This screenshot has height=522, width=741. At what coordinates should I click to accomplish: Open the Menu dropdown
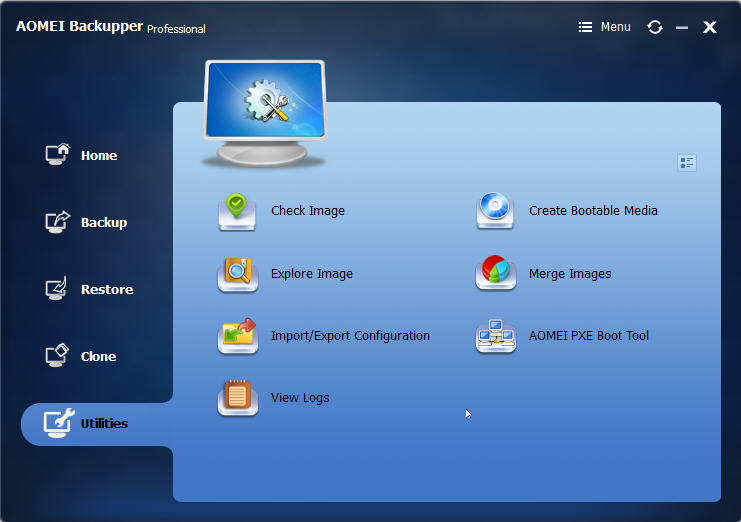(605, 27)
